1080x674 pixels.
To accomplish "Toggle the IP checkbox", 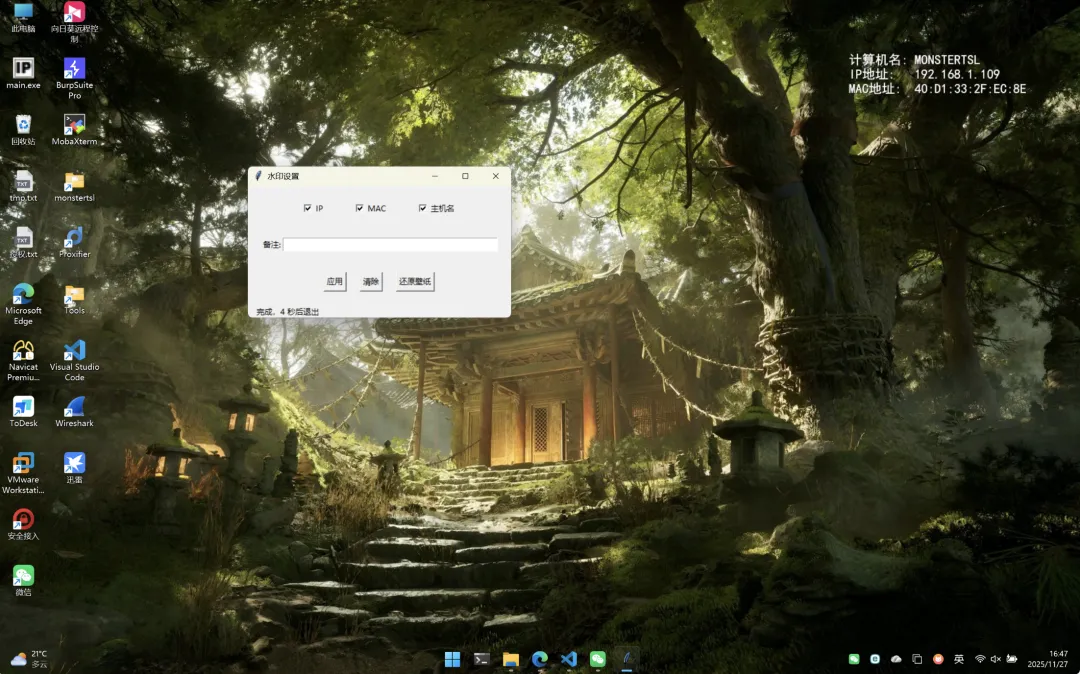I will point(313,208).
